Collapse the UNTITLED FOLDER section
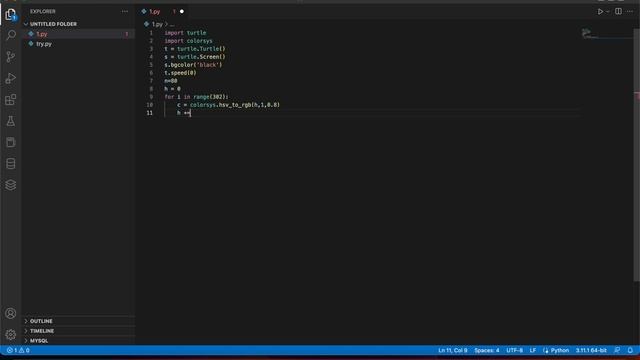The image size is (640, 360). 53,24
